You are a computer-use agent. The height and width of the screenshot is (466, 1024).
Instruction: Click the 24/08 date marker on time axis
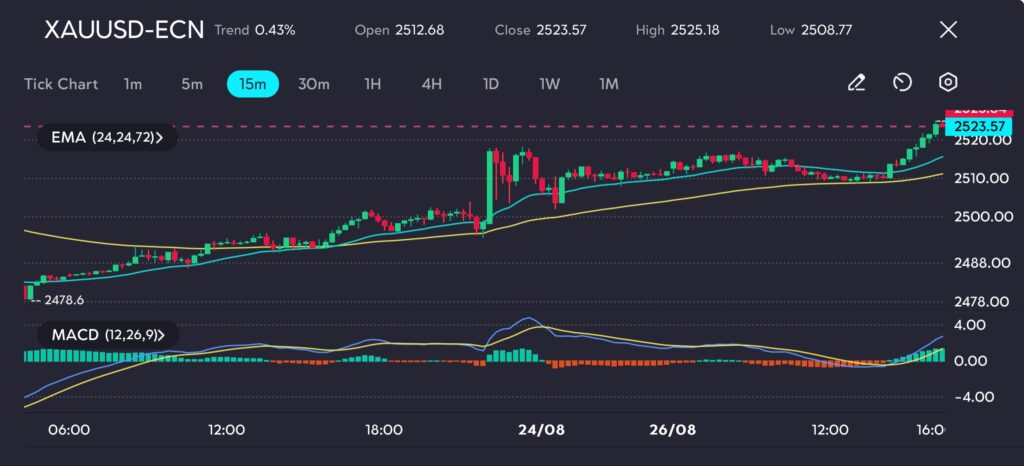click(541, 429)
